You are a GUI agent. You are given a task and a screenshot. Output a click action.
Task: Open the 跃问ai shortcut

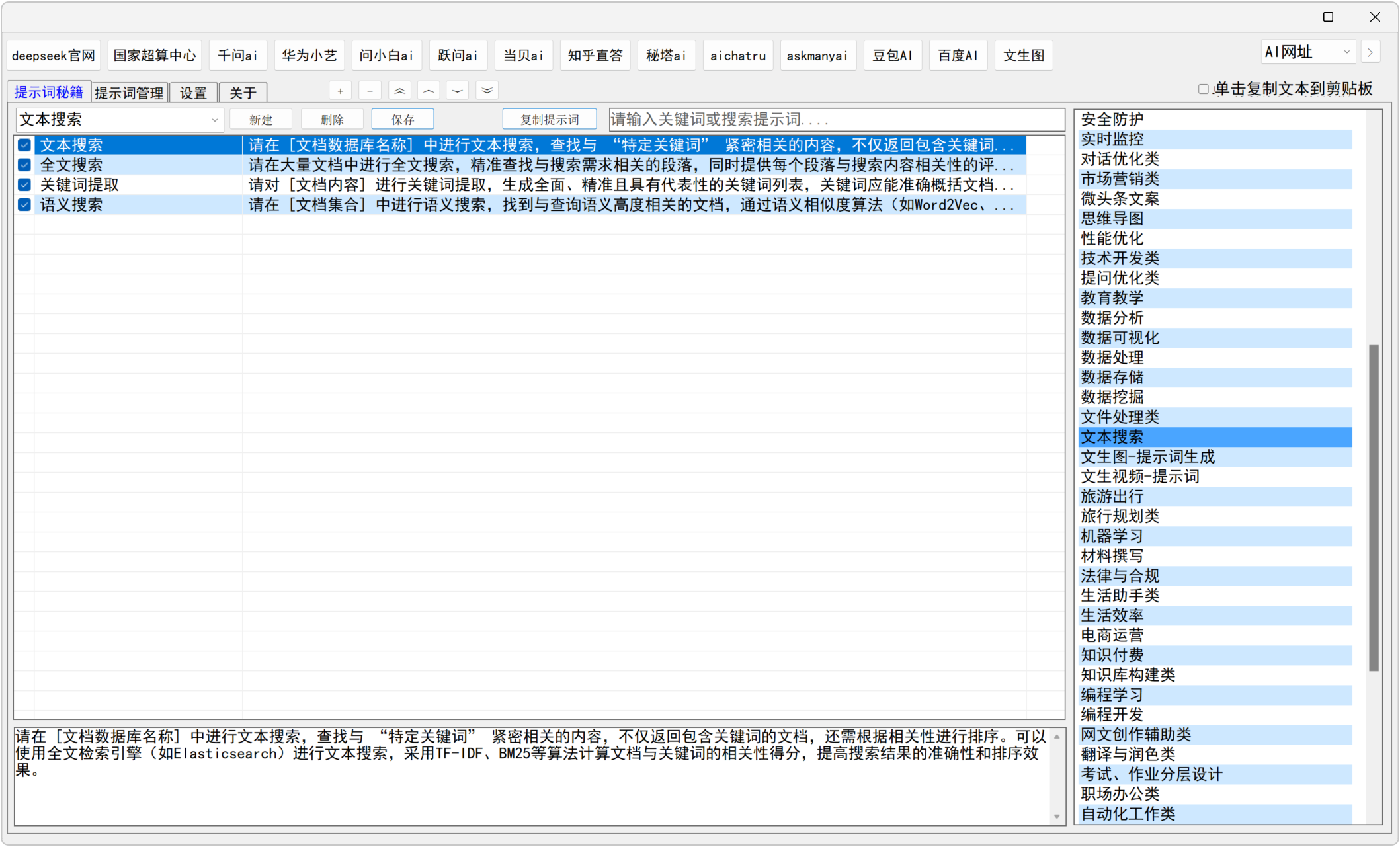pos(458,56)
